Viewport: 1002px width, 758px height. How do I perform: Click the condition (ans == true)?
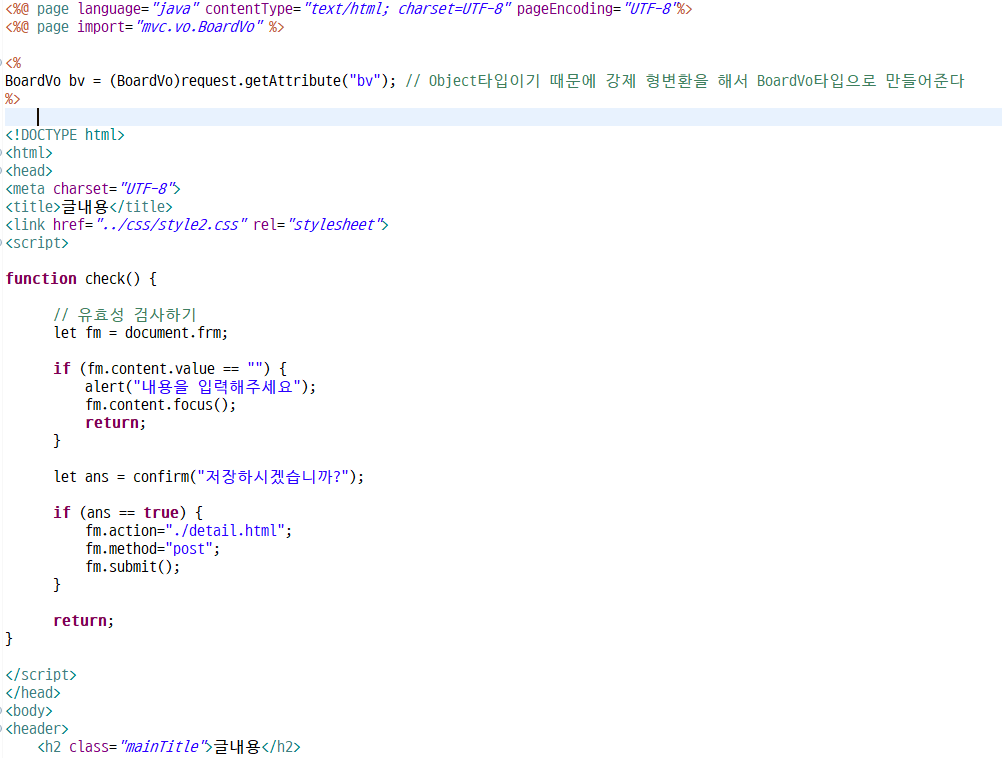133,513
